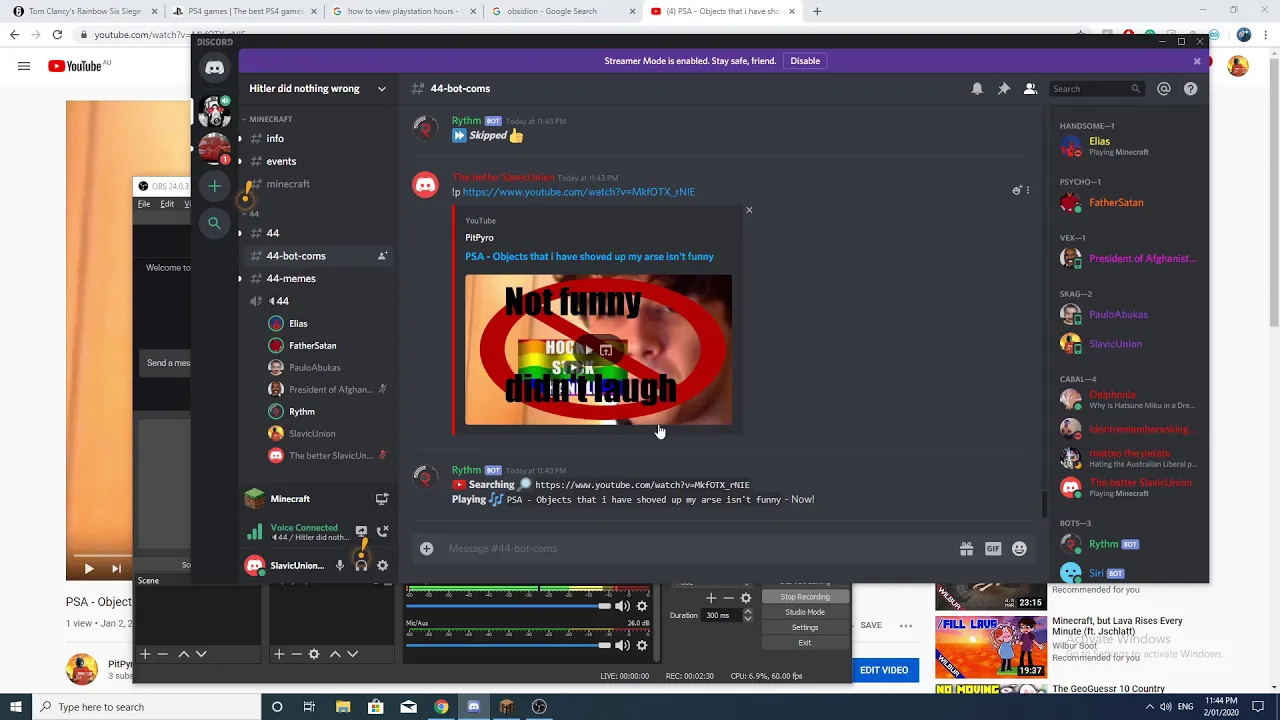
Task: Open notification settings bell icon
Action: (x=977, y=88)
